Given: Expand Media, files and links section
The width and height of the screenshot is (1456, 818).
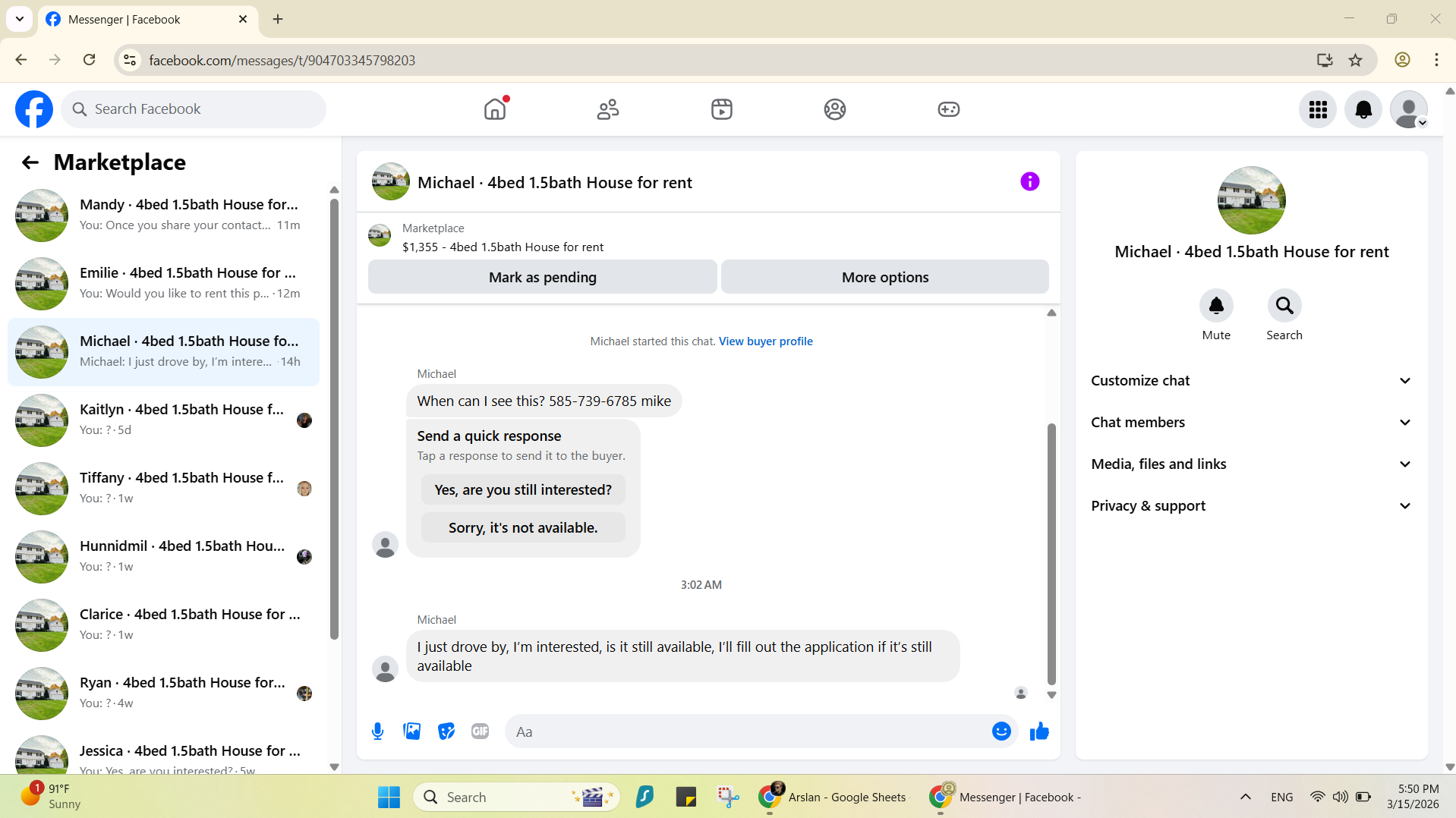Looking at the screenshot, I should [1251, 464].
